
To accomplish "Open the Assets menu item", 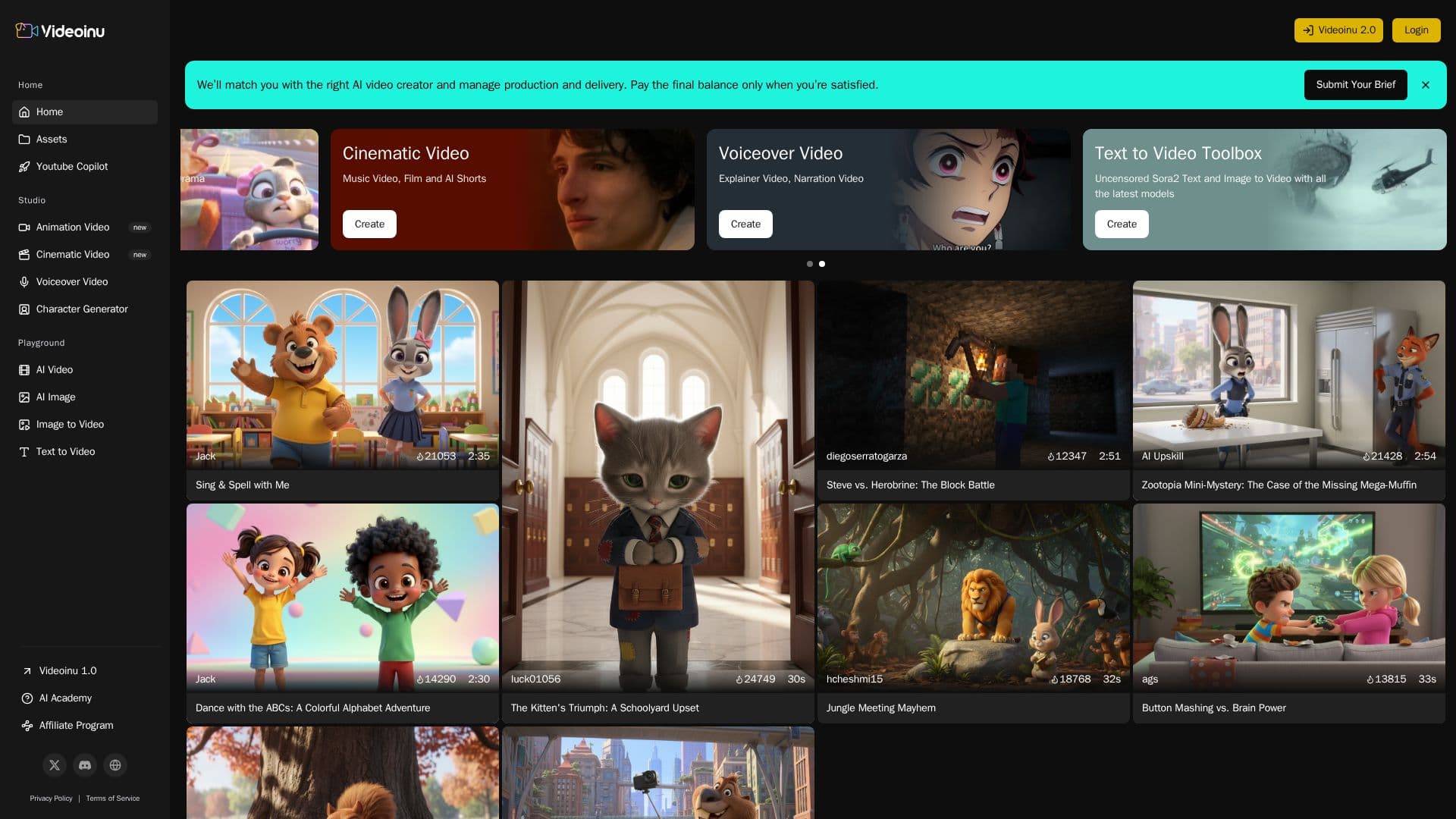I will pos(85,140).
